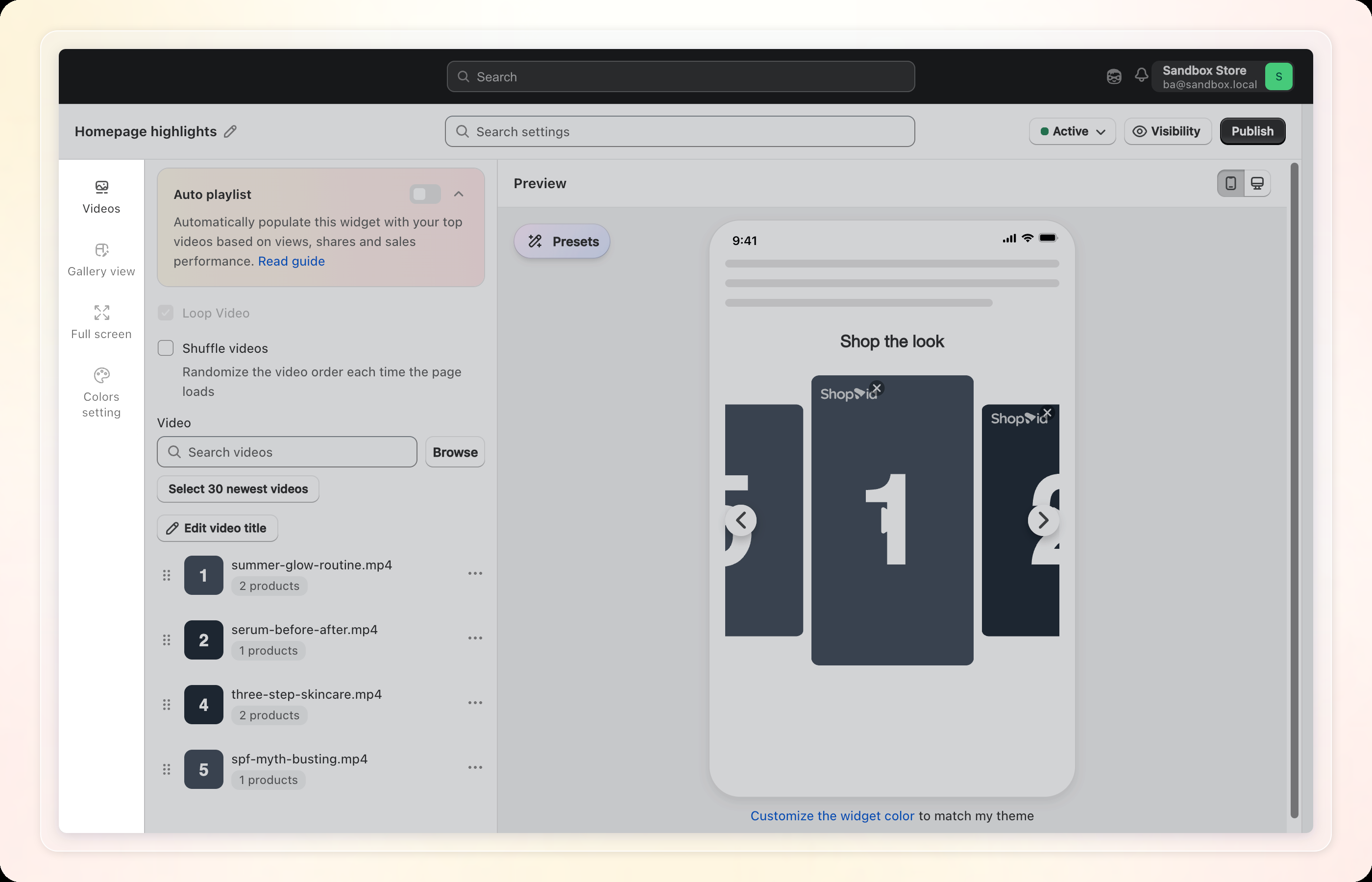Focus the top Search bar
The height and width of the screenshot is (882, 1372).
pyautogui.click(x=680, y=77)
